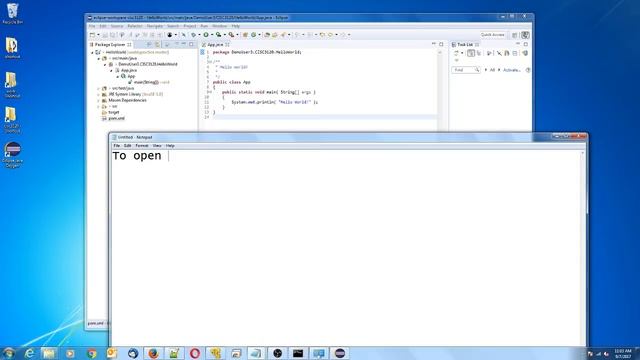Collapse src/main/java folder node
Image resolution: width=640 pixels, height=360 pixels.
pyautogui.click(x=98, y=58)
